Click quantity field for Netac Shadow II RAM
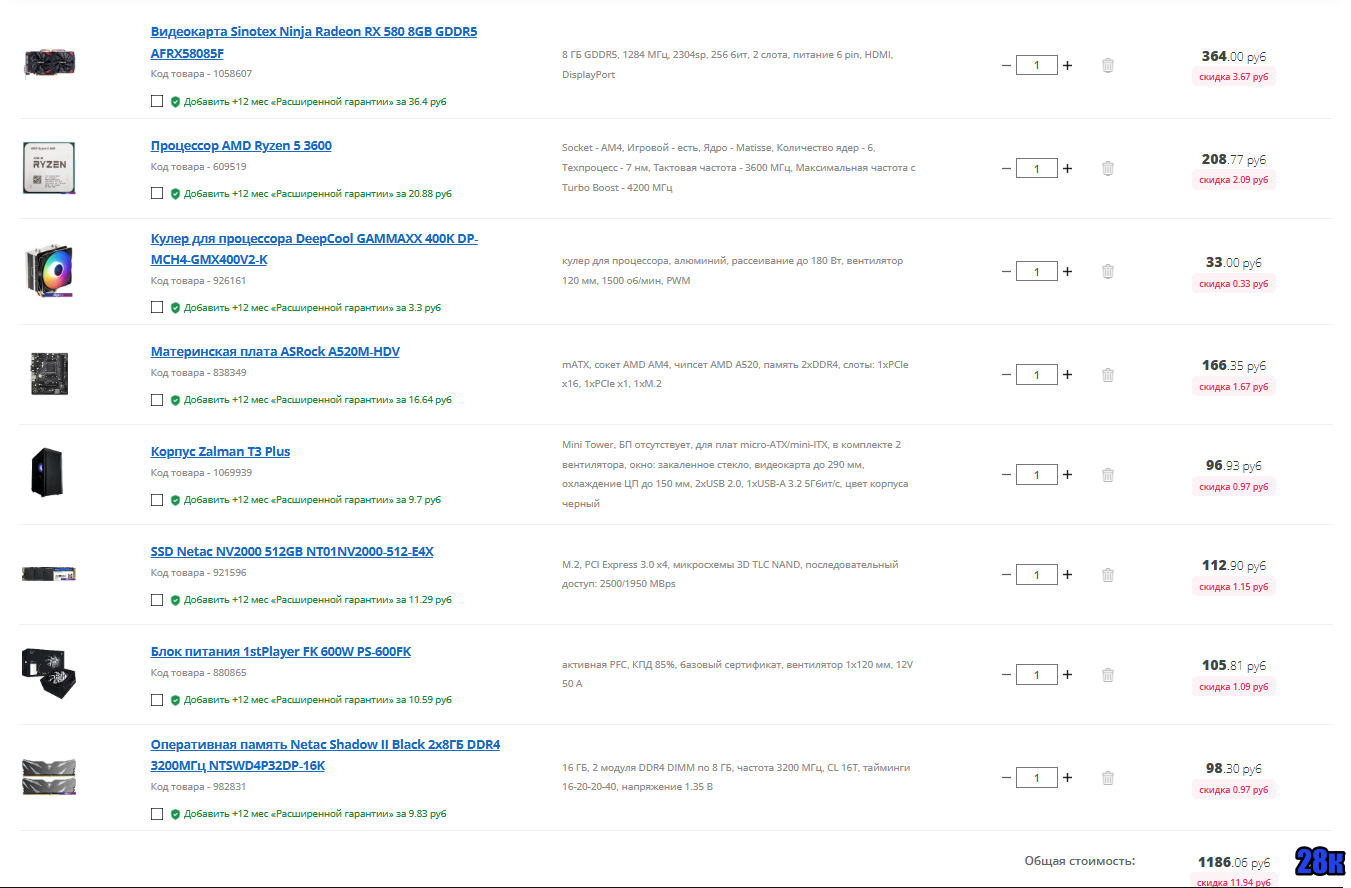1351x888 pixels. 1036,777
